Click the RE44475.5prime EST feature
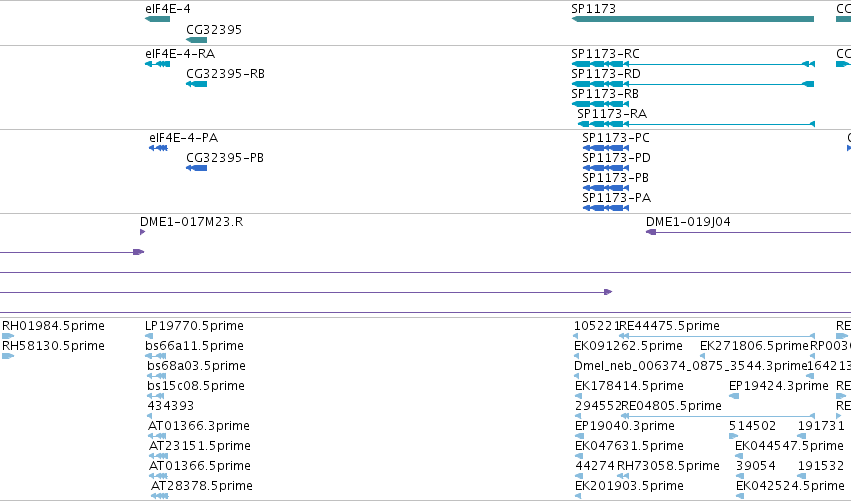851x501 pixels. tap(717, 337)
